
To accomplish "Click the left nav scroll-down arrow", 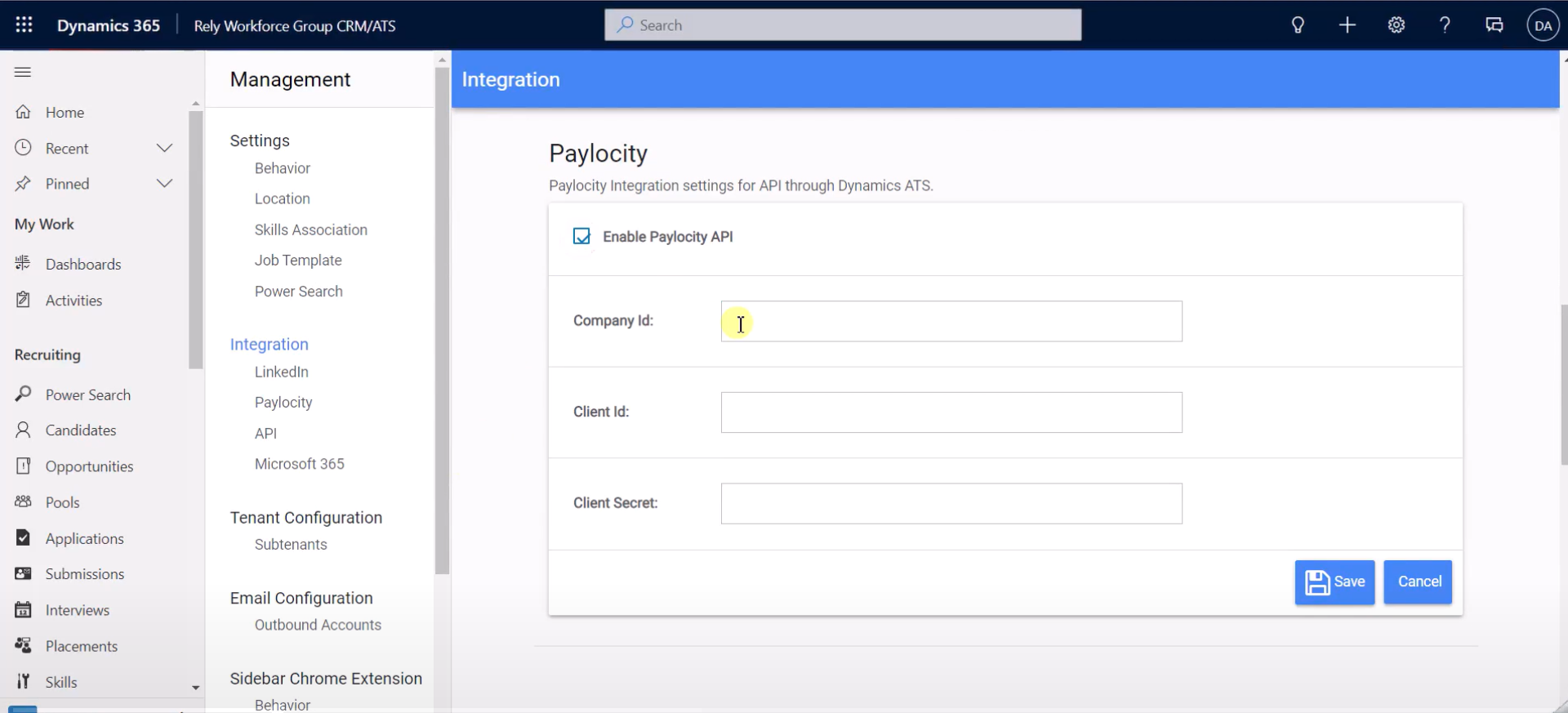I will coord(195,688).
